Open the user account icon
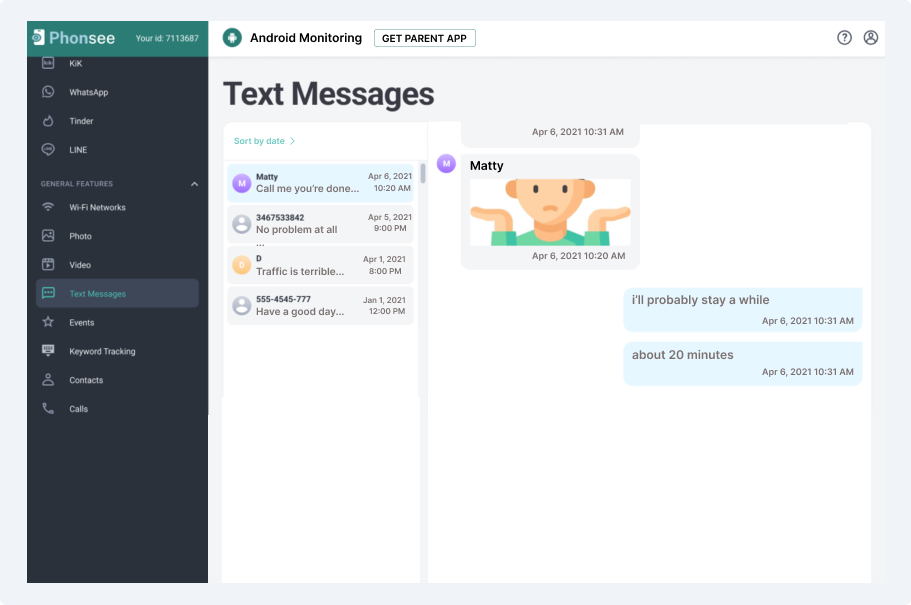 pos(870,38)
